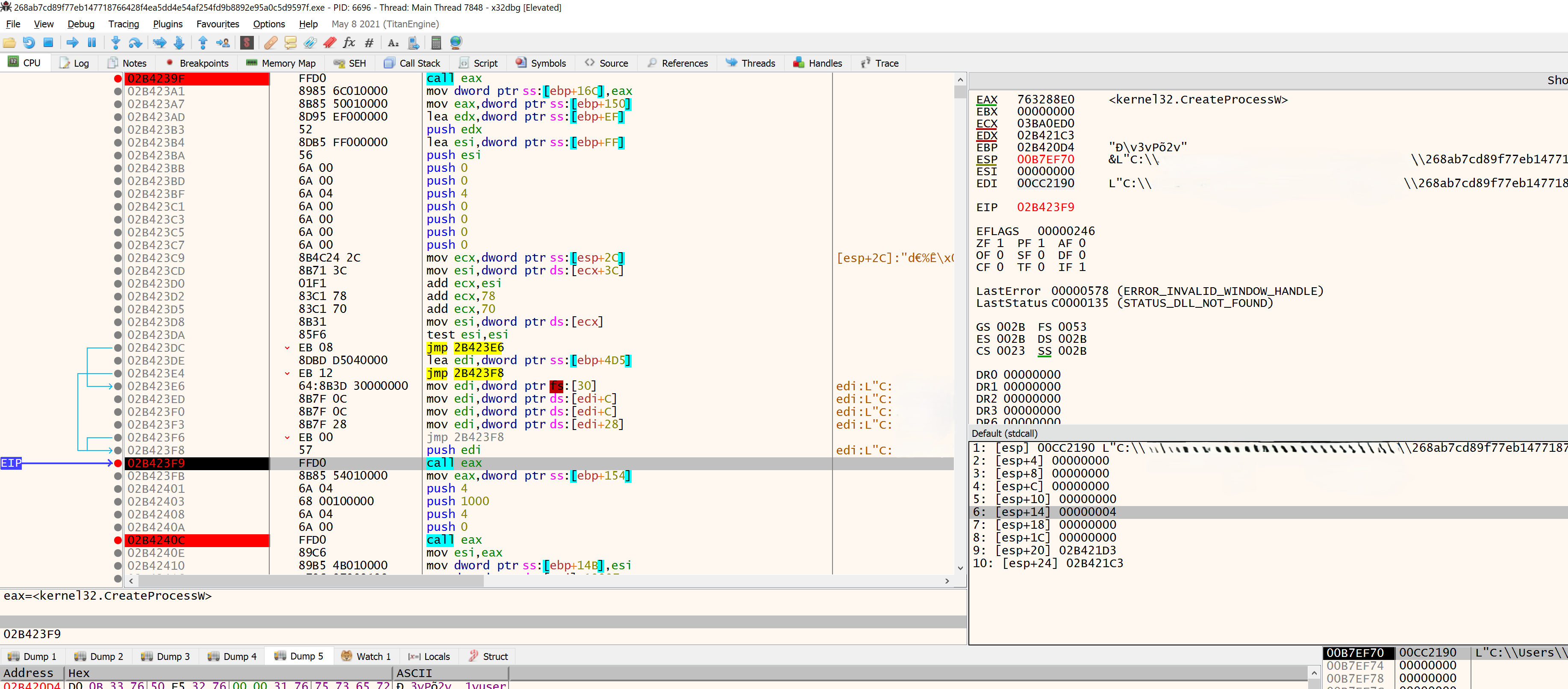Click the Execute Till Return icon
Viewport: 1568px width, 689px height.
point(203,43)
